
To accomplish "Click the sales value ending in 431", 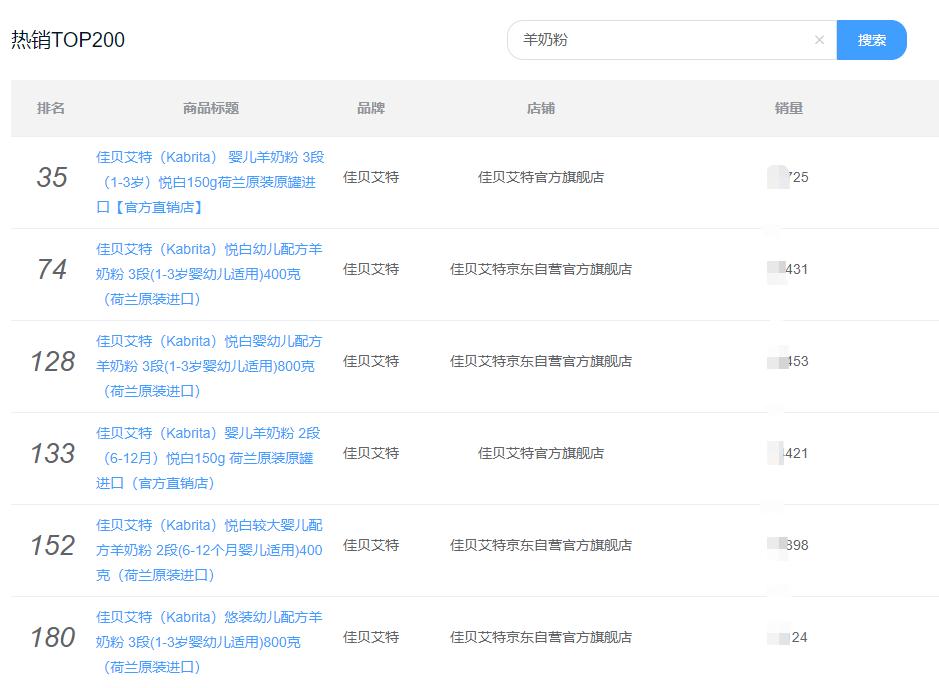I will click(x=788, y=269).
